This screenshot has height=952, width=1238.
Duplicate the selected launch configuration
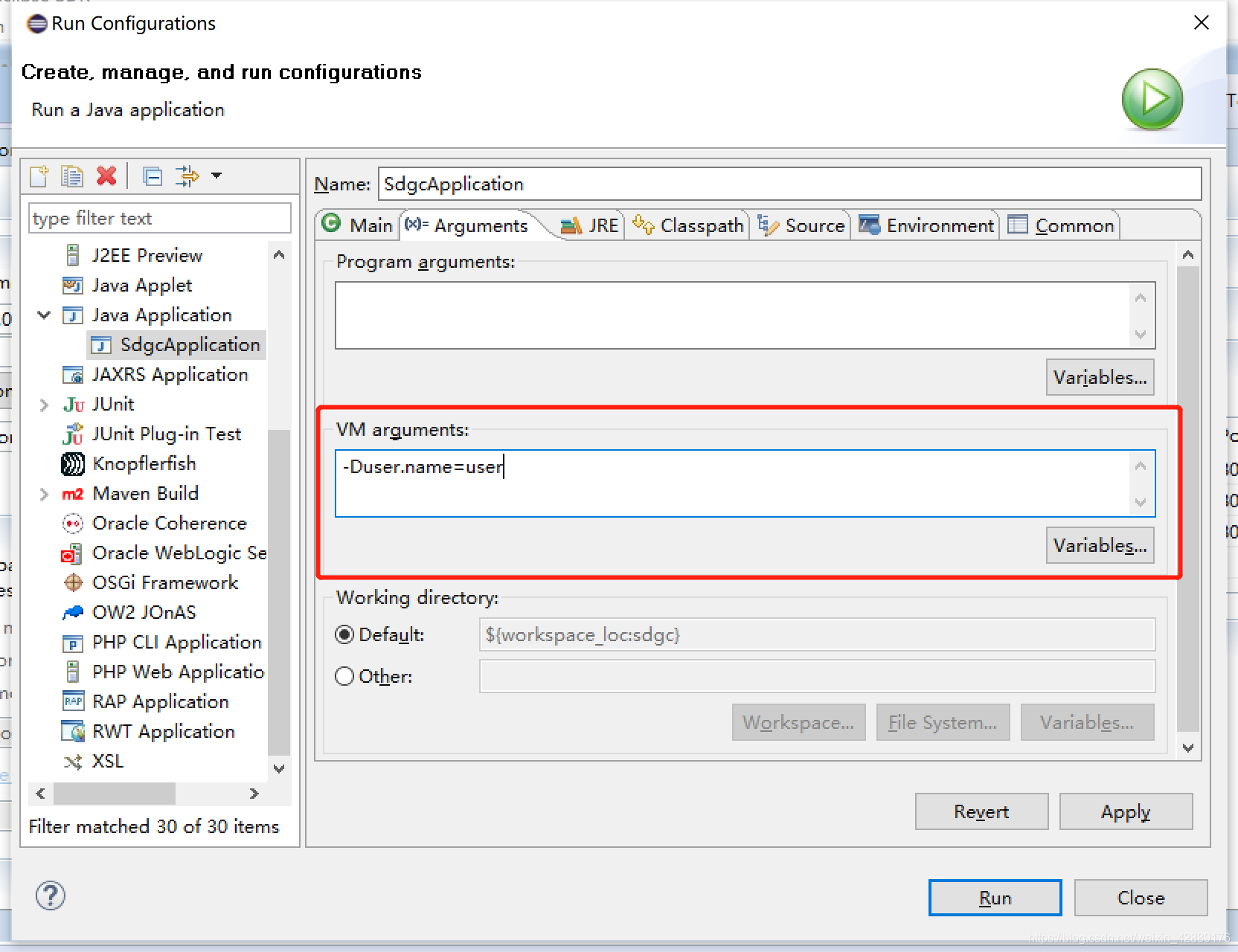pyautogui.click(x=72, y=176)
